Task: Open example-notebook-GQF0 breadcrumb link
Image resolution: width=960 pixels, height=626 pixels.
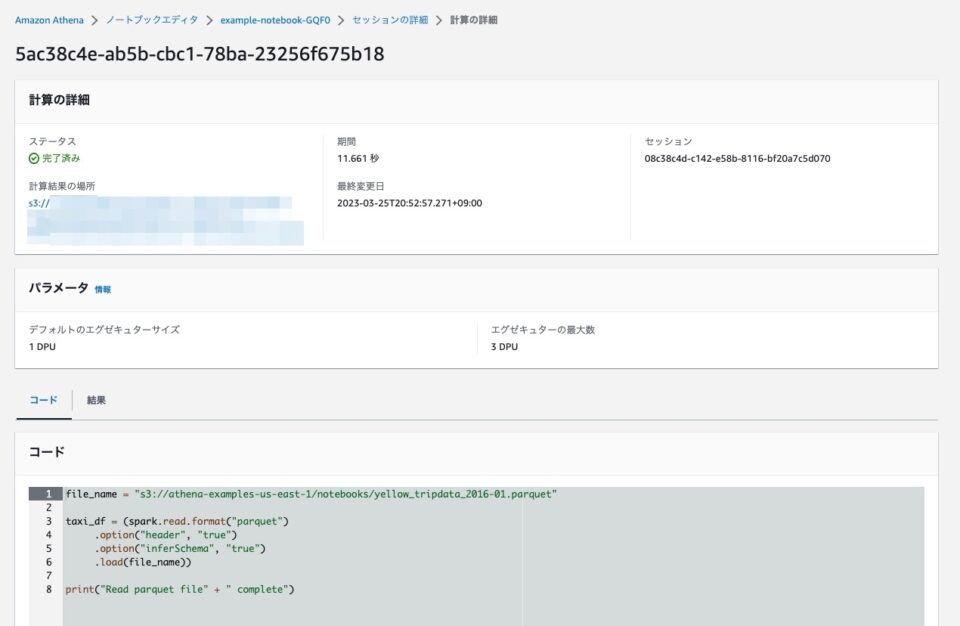Action: tap(275, 20)
